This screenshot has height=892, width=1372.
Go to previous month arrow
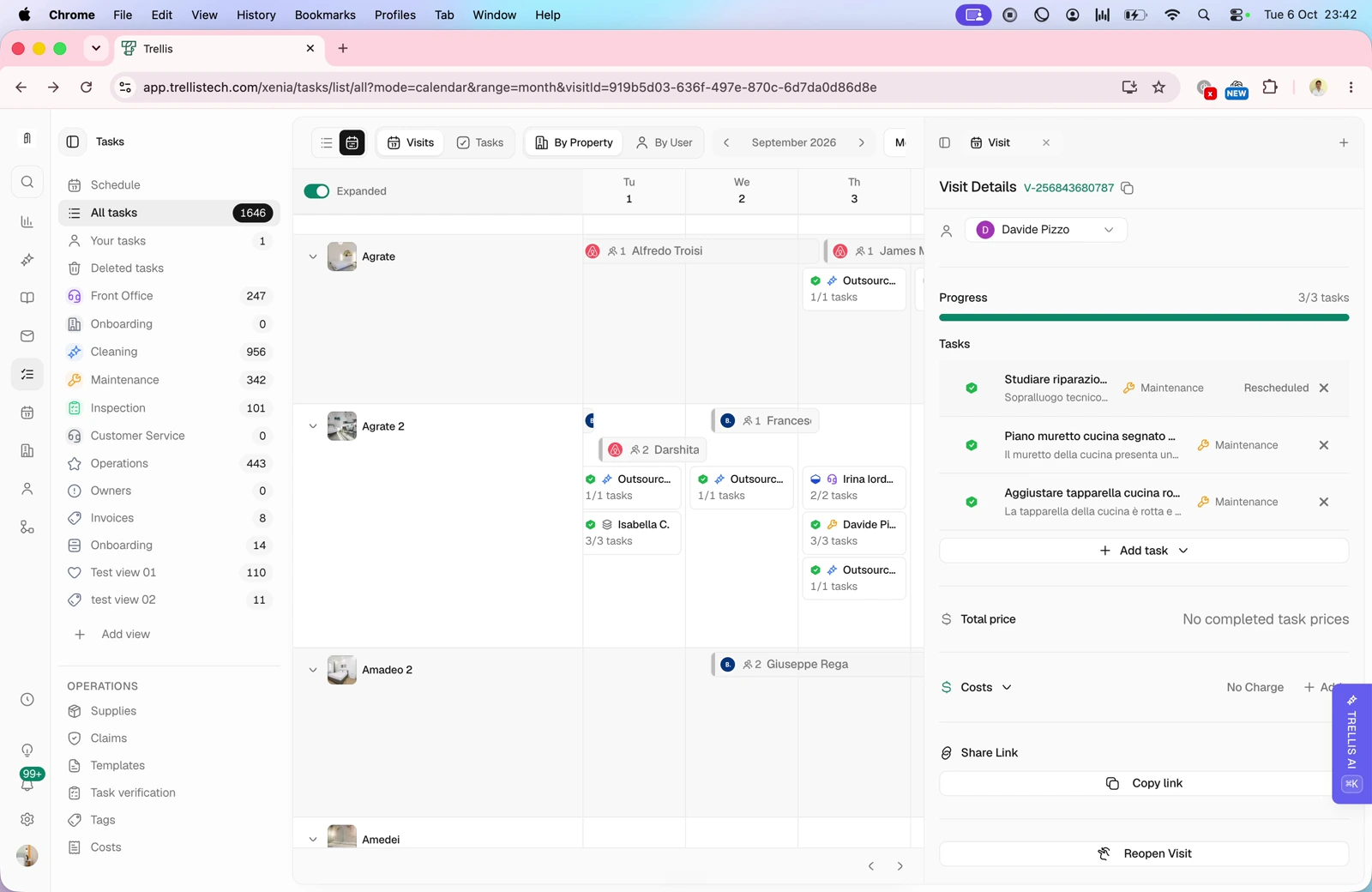[726, 142]
